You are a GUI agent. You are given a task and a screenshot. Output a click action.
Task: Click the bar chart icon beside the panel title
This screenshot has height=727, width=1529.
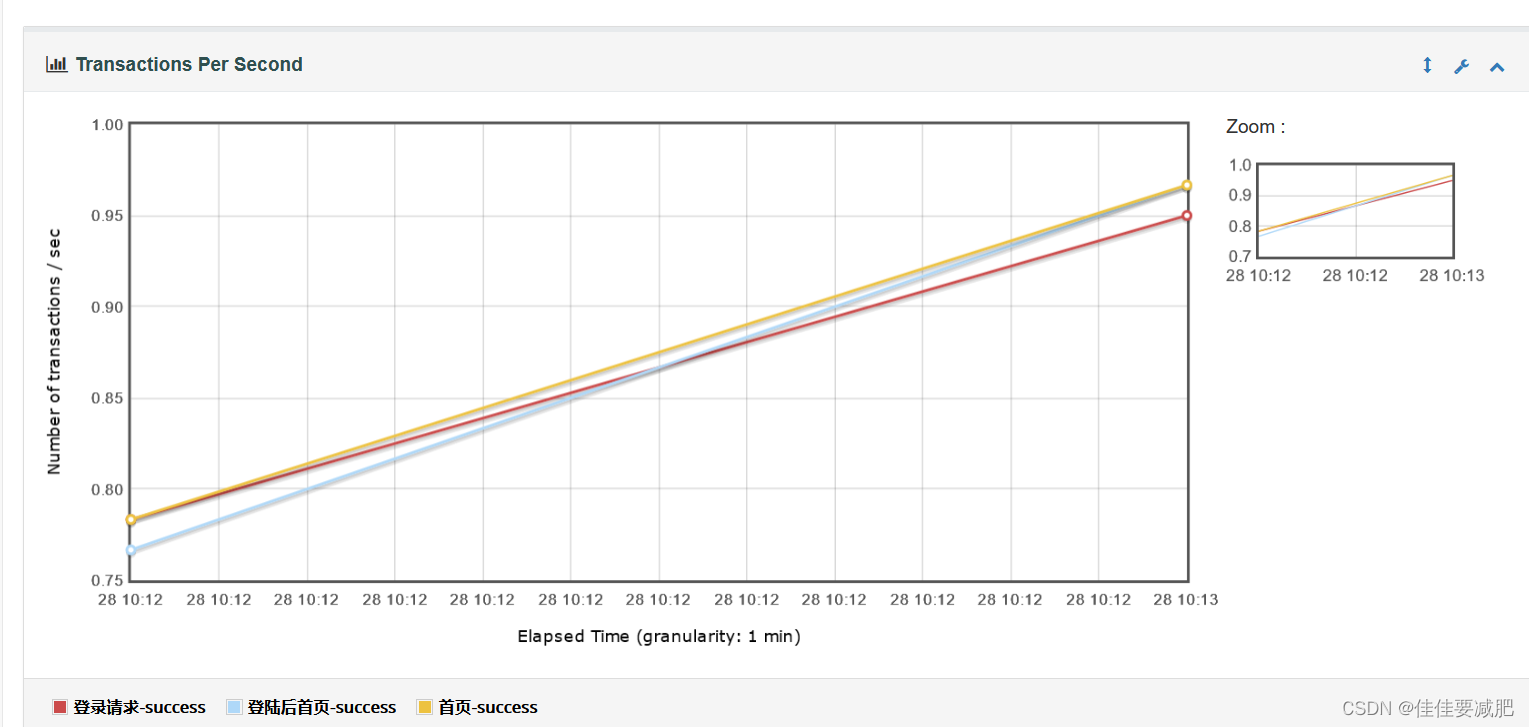[x=56, y=64]
